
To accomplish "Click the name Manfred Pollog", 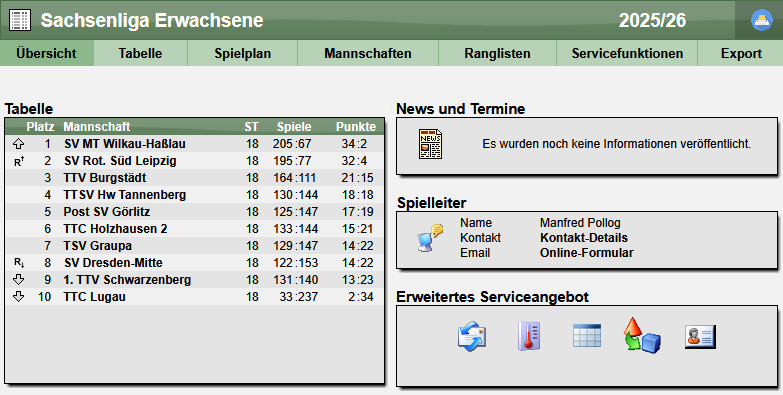I will [580, 223].
